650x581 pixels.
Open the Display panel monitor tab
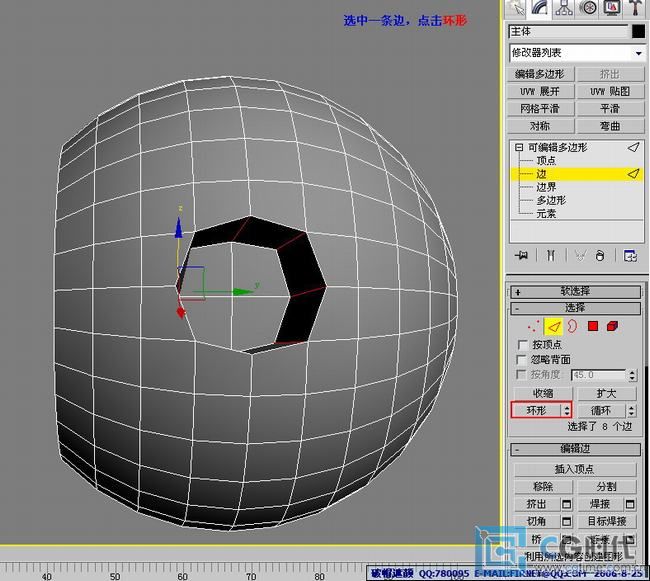(x=611, y=8)
